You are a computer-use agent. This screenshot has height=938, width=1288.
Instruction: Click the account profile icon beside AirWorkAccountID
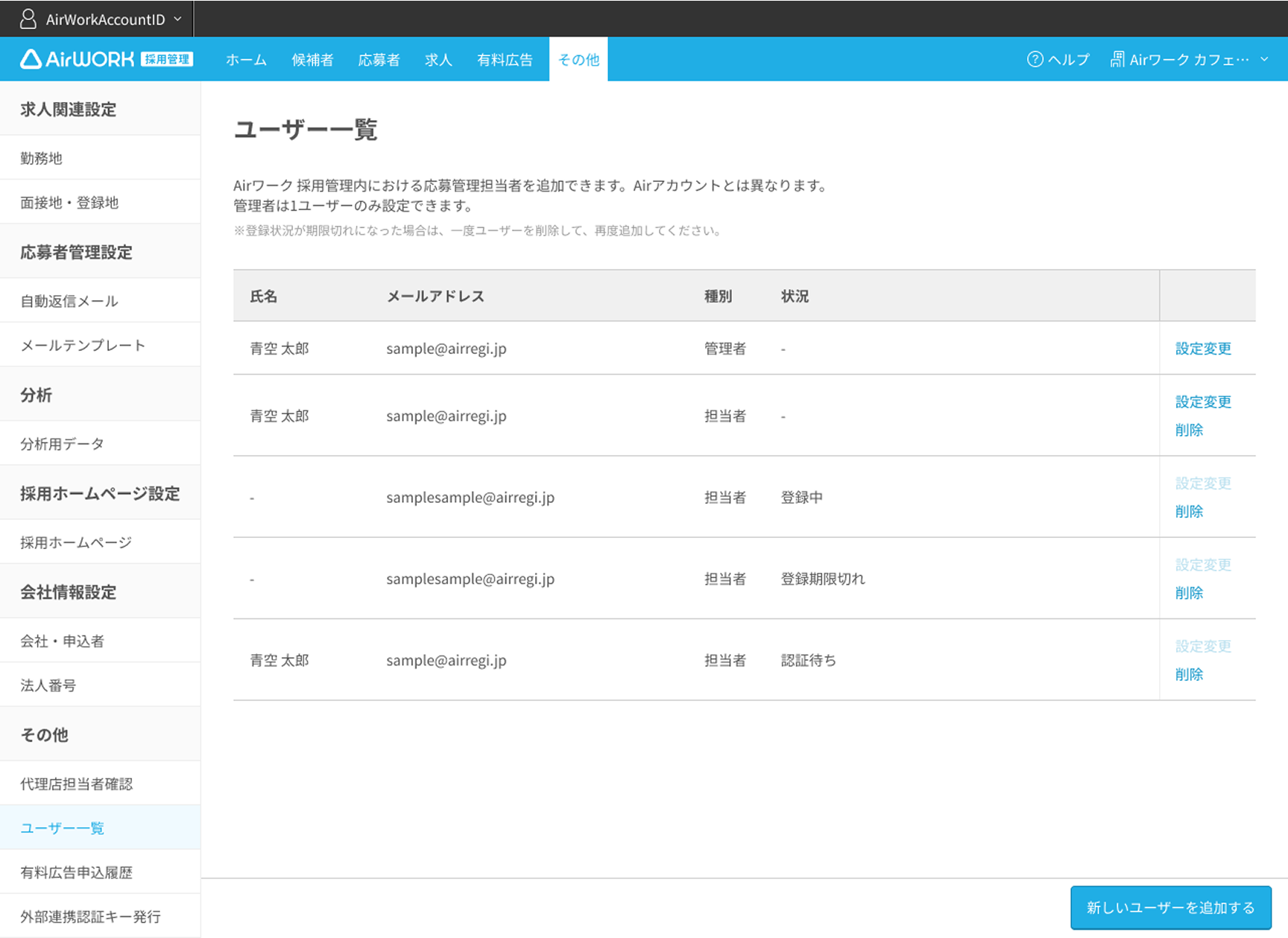(28, 19)
